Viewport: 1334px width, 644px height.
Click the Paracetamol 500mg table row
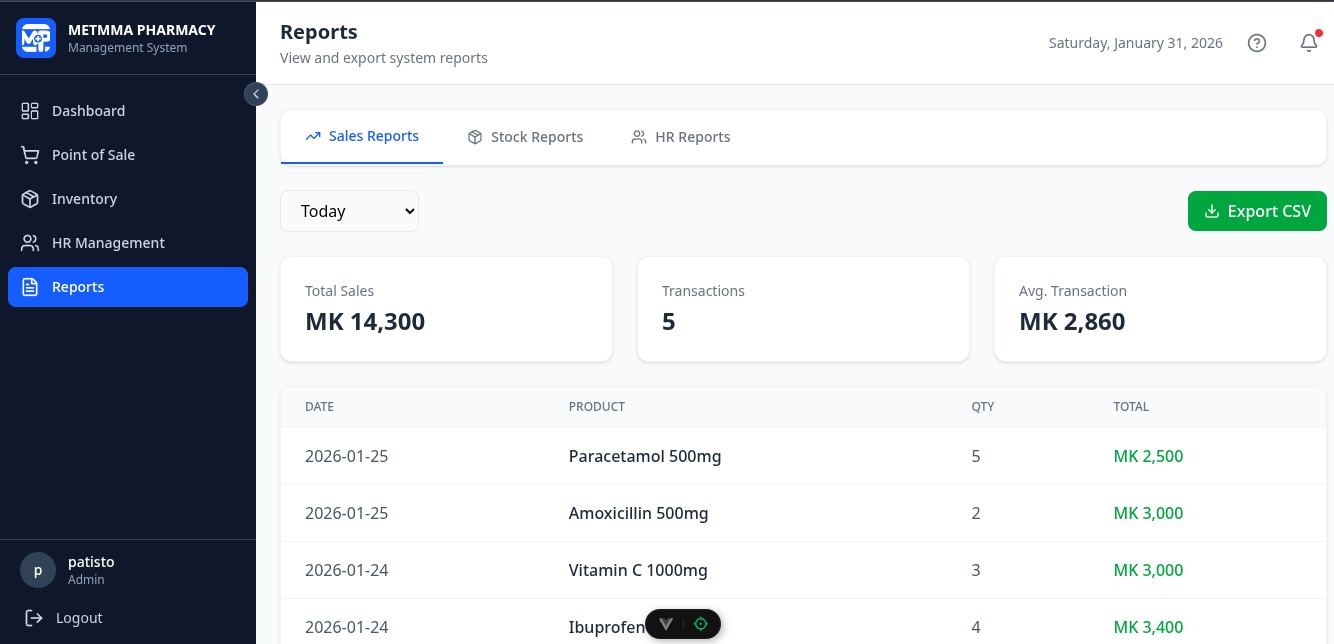(x=804, y=456)
